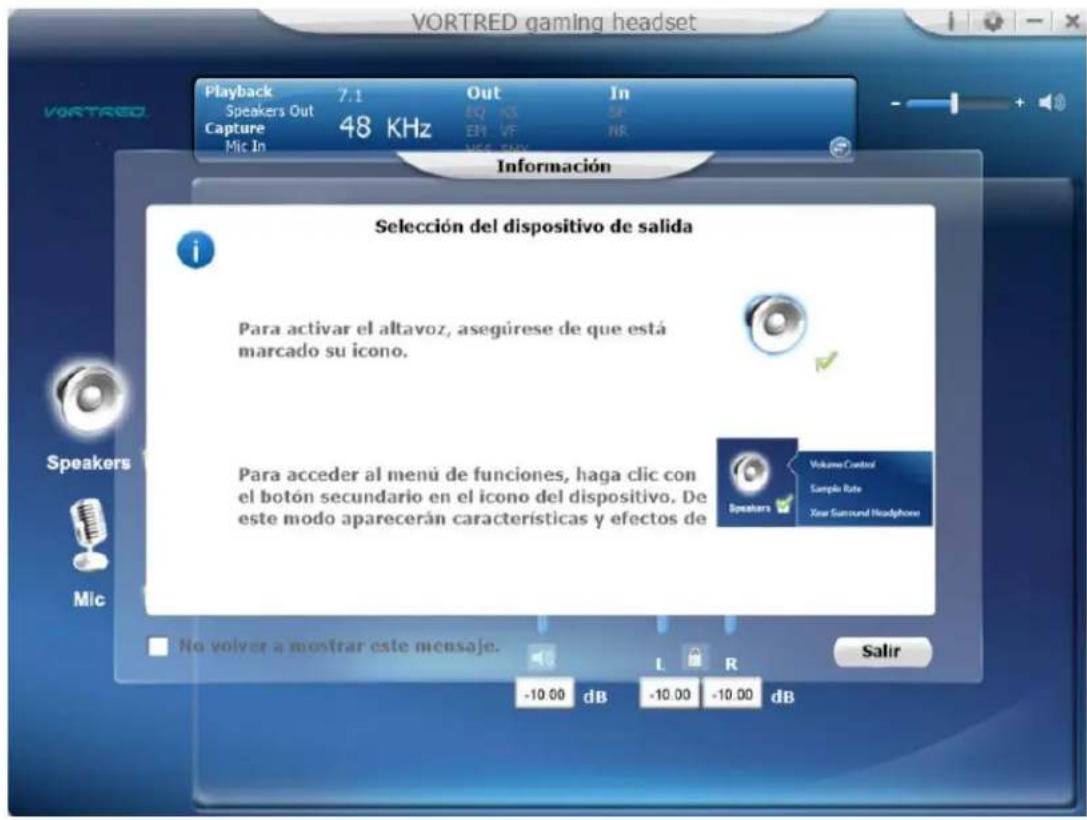Click blue information icon in dialog
The height and width of the screenshot is (820, 1087).
click(195, 251)
